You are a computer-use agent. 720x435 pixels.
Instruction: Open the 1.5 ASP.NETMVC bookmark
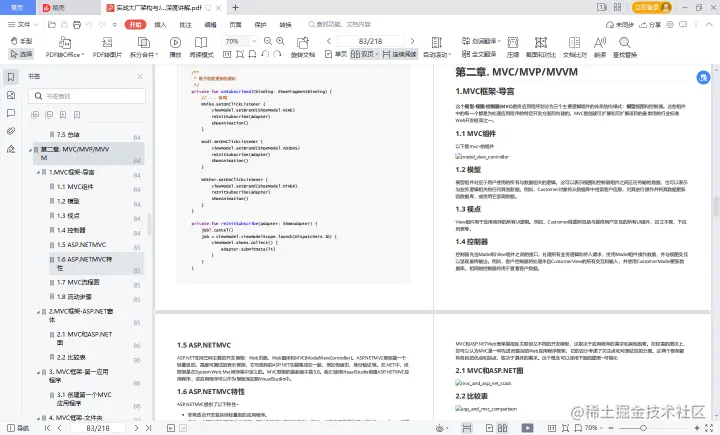coord(81,245)
